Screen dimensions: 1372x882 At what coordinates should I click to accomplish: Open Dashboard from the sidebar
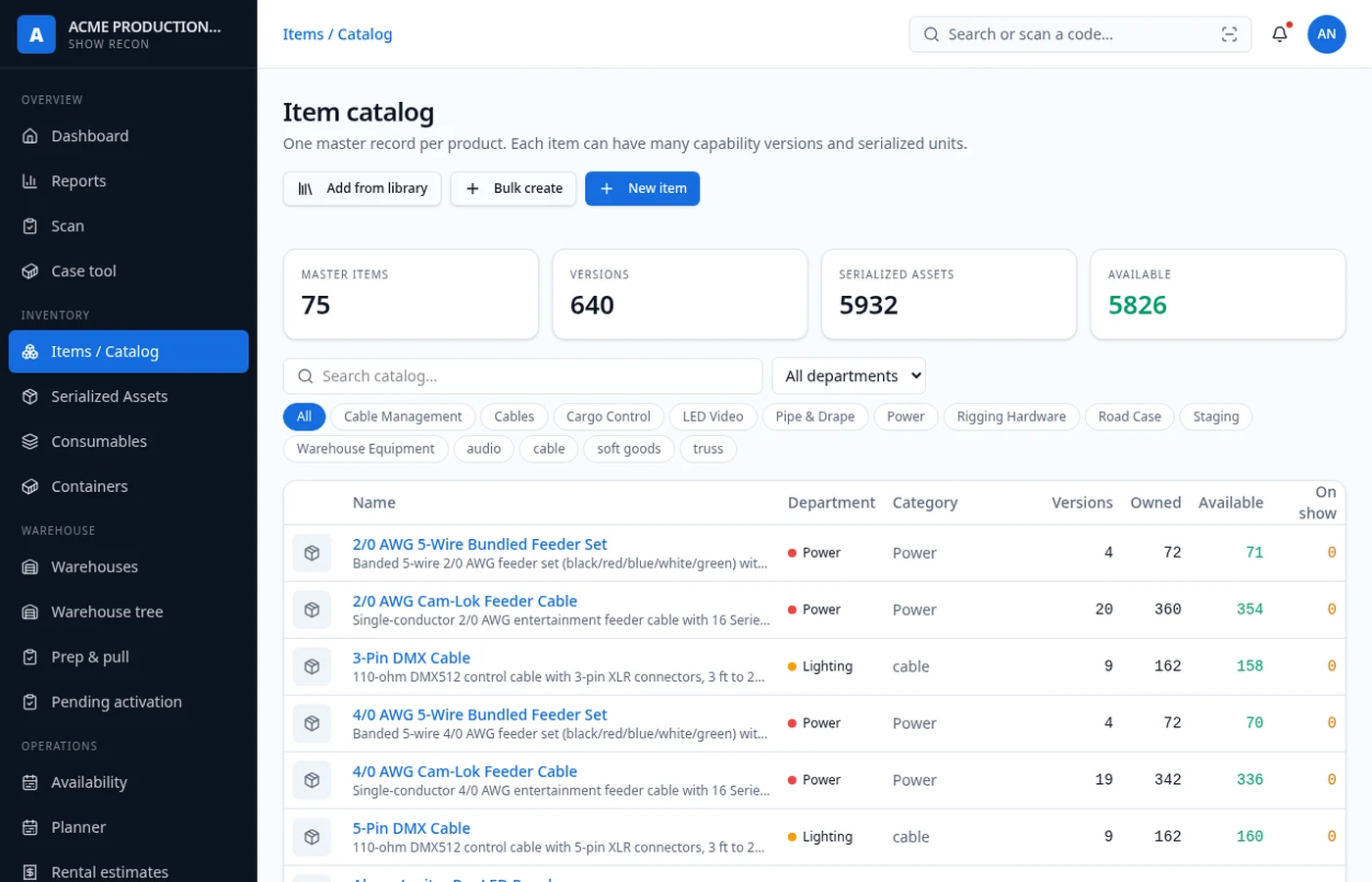click(128, 136)
